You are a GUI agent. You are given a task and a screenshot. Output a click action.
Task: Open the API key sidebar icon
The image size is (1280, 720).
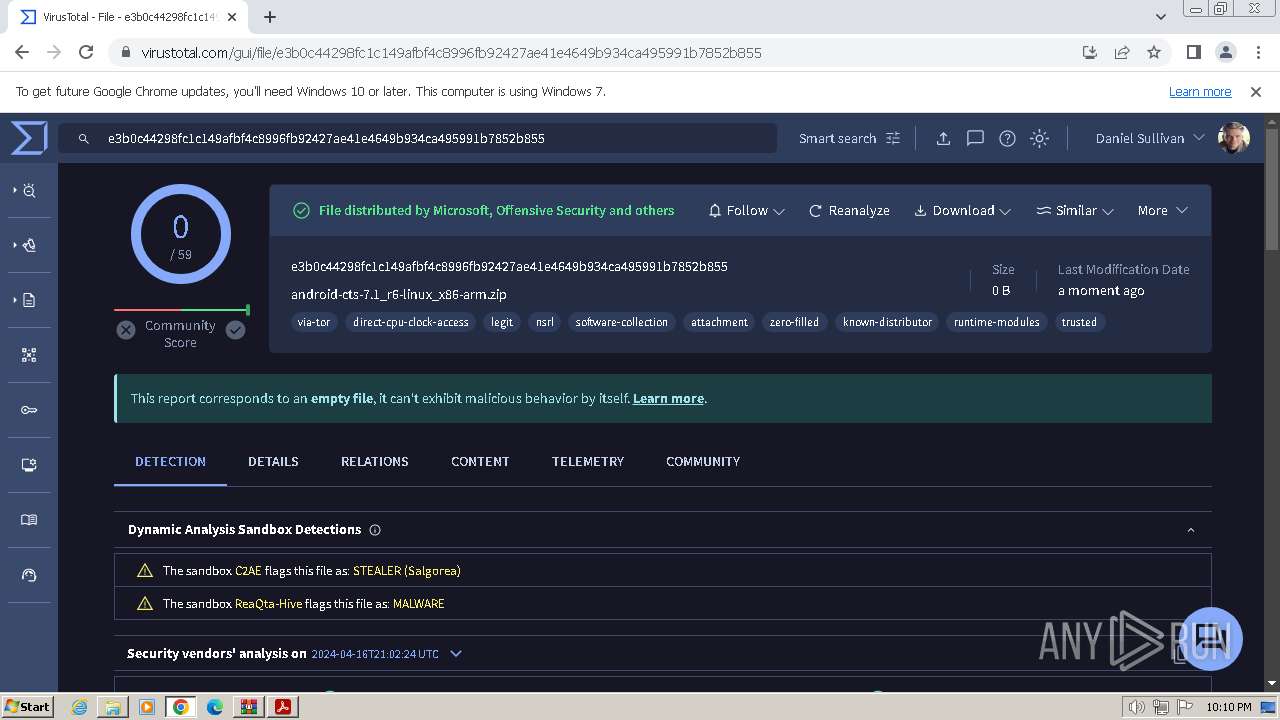coord(29,410)
